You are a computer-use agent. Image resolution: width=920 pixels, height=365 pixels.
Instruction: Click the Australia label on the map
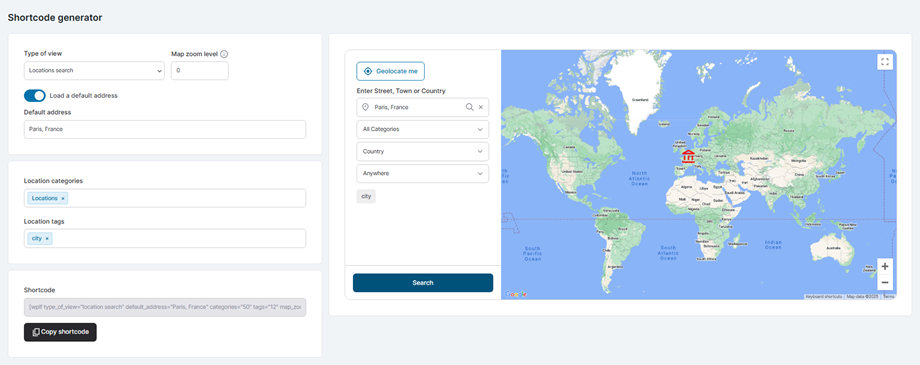pos(833,248)
